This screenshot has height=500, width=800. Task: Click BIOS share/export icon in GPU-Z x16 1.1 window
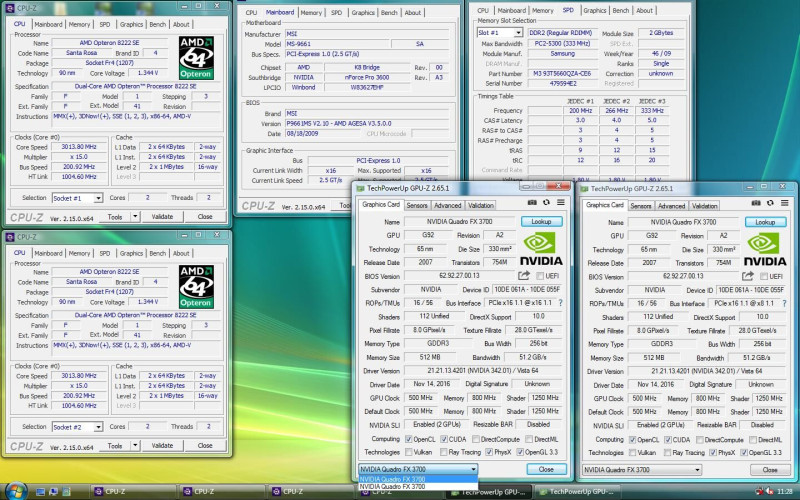pos(524,276)
